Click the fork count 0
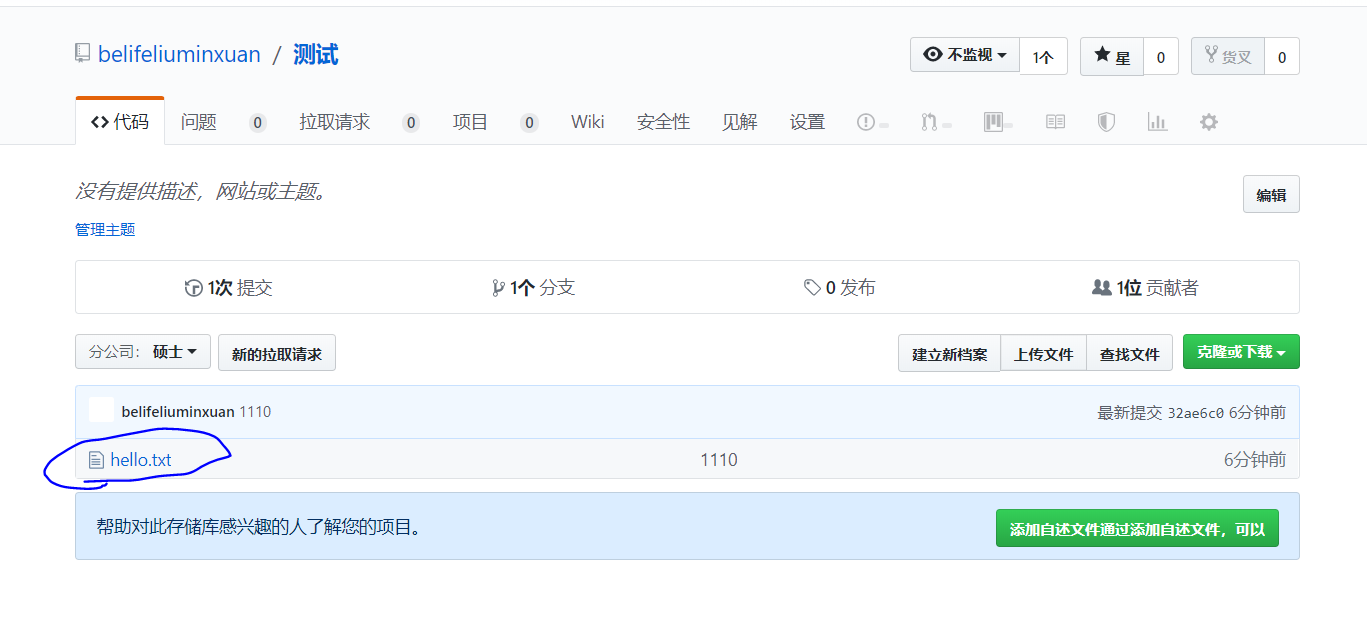Image resolution: width=1367 pixels, height=635 pixels. [1282, 57]
